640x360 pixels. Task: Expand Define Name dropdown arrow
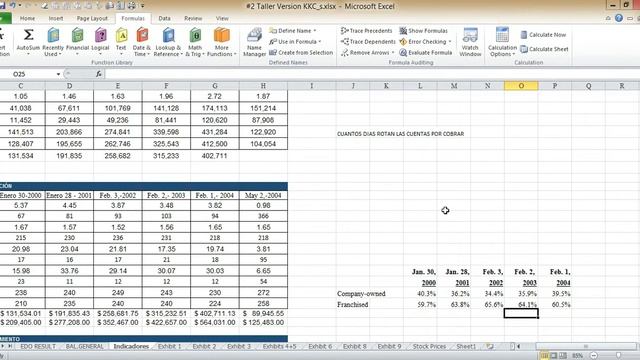click(315, 31)
